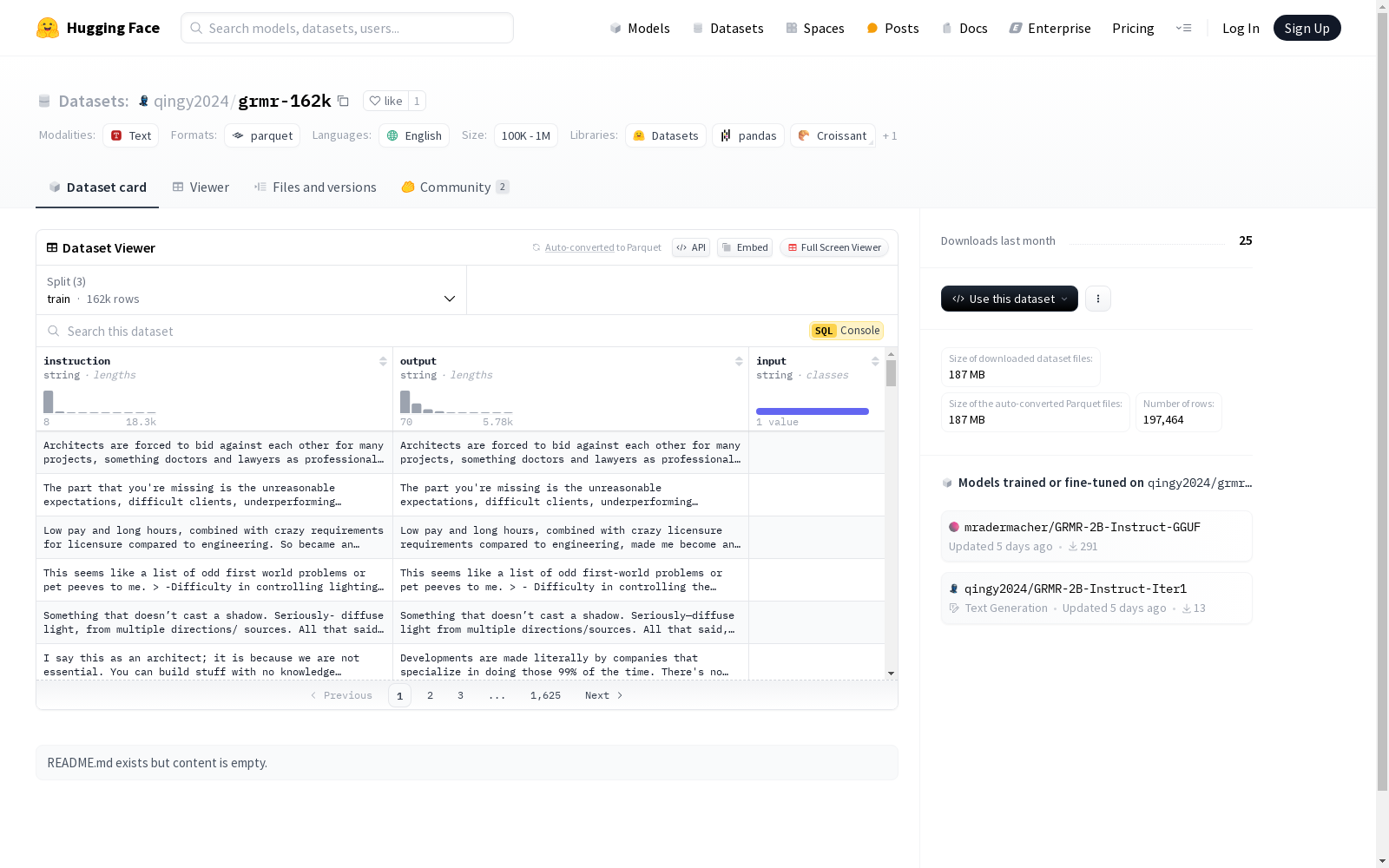Screen dimensions: 1389x868
Task: Open Files and versions tab
Action: pyautogui.click(x=315, y=187)
